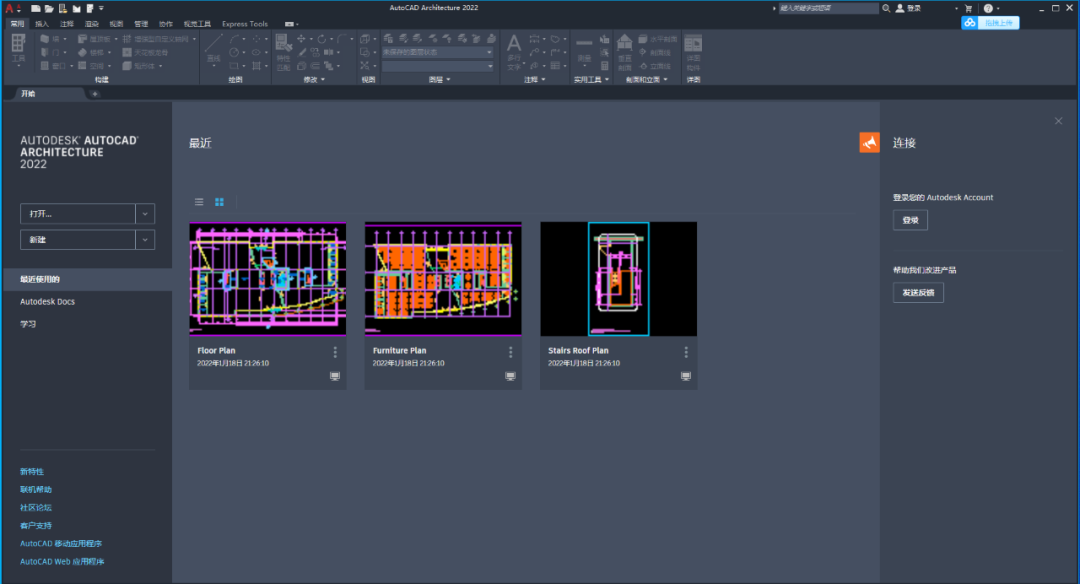Click the Sign In (登录) button in Connect panel
Image resolution: width=1080 pixels, height=584 pixels.
pyautogui.click(x=911, y=220)
